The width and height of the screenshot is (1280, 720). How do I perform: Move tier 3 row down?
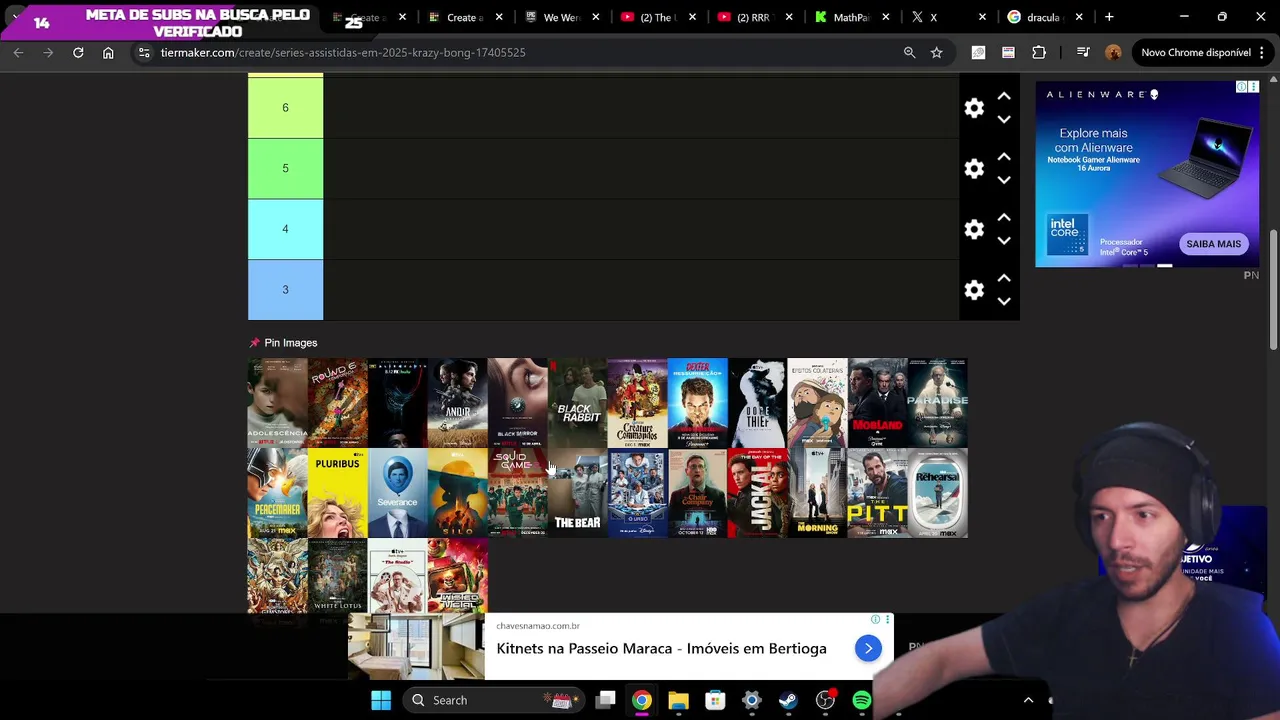pyautogui.click(x=1004, y=301)
